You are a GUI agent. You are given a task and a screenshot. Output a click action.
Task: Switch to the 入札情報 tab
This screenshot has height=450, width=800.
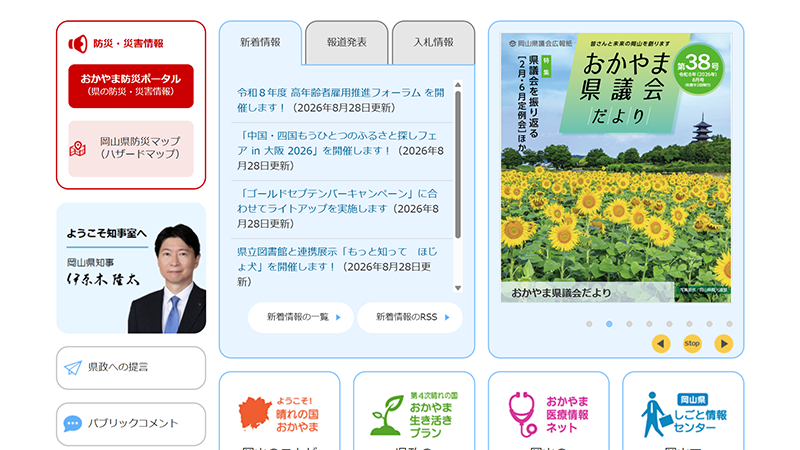pos(434,43)
